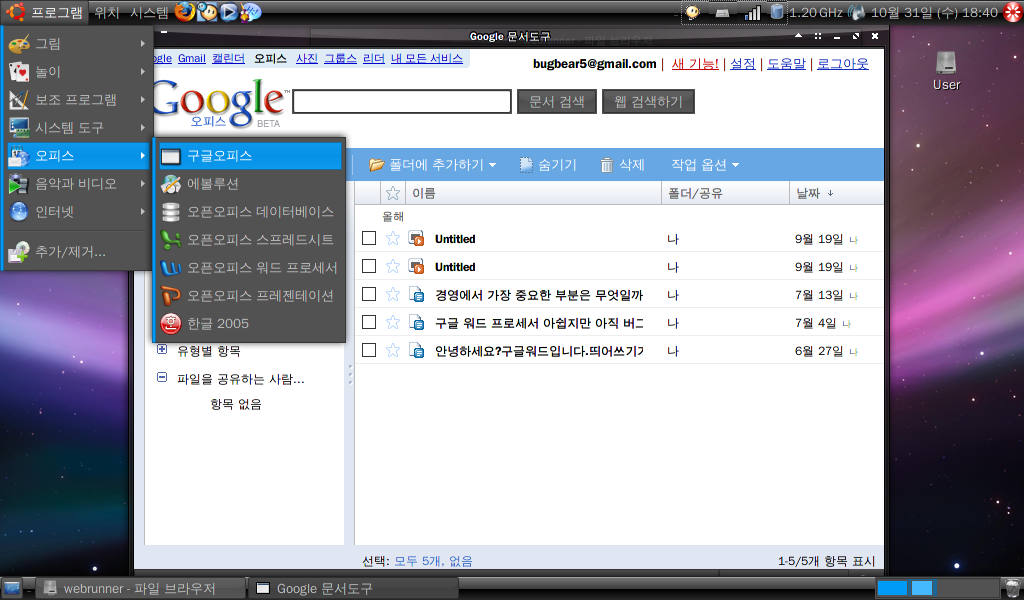Screen dimensions: 1024x600
Task: Expand the 놀이 submenu
Action: pyautogui.click(x=78, y=72)
